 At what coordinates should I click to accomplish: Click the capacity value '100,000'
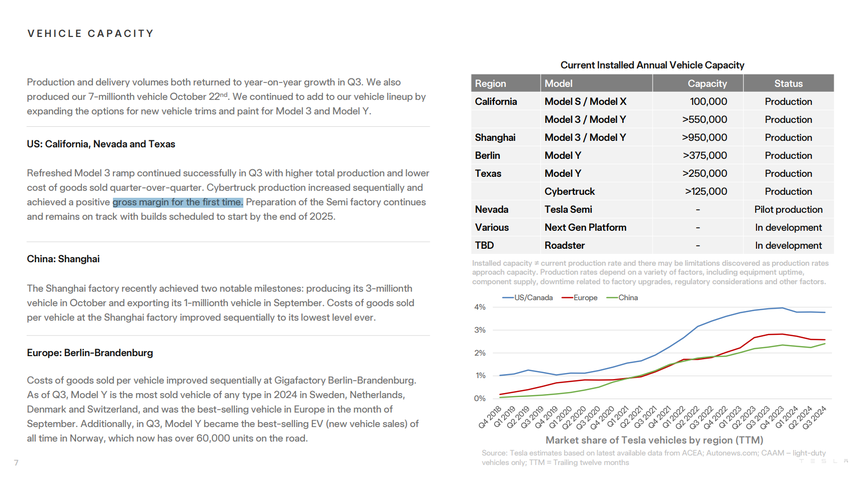click(x=709, y=102)
